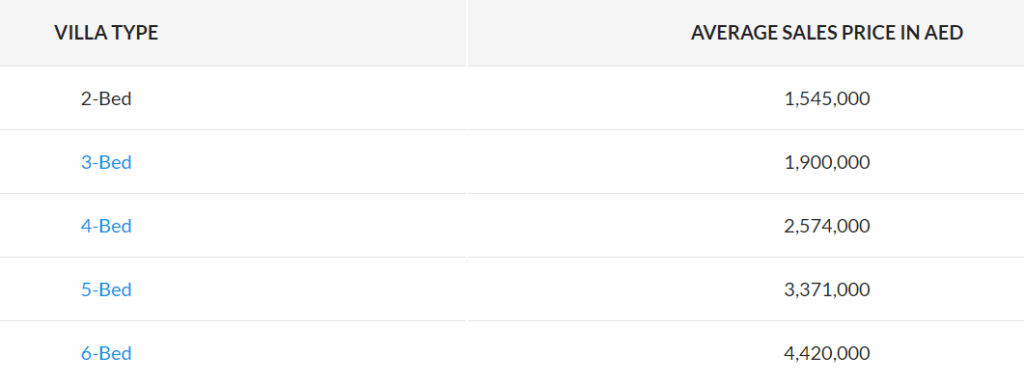Click the word AED in the header
The image size is (1024, 383).
click(x=944, y=33)
